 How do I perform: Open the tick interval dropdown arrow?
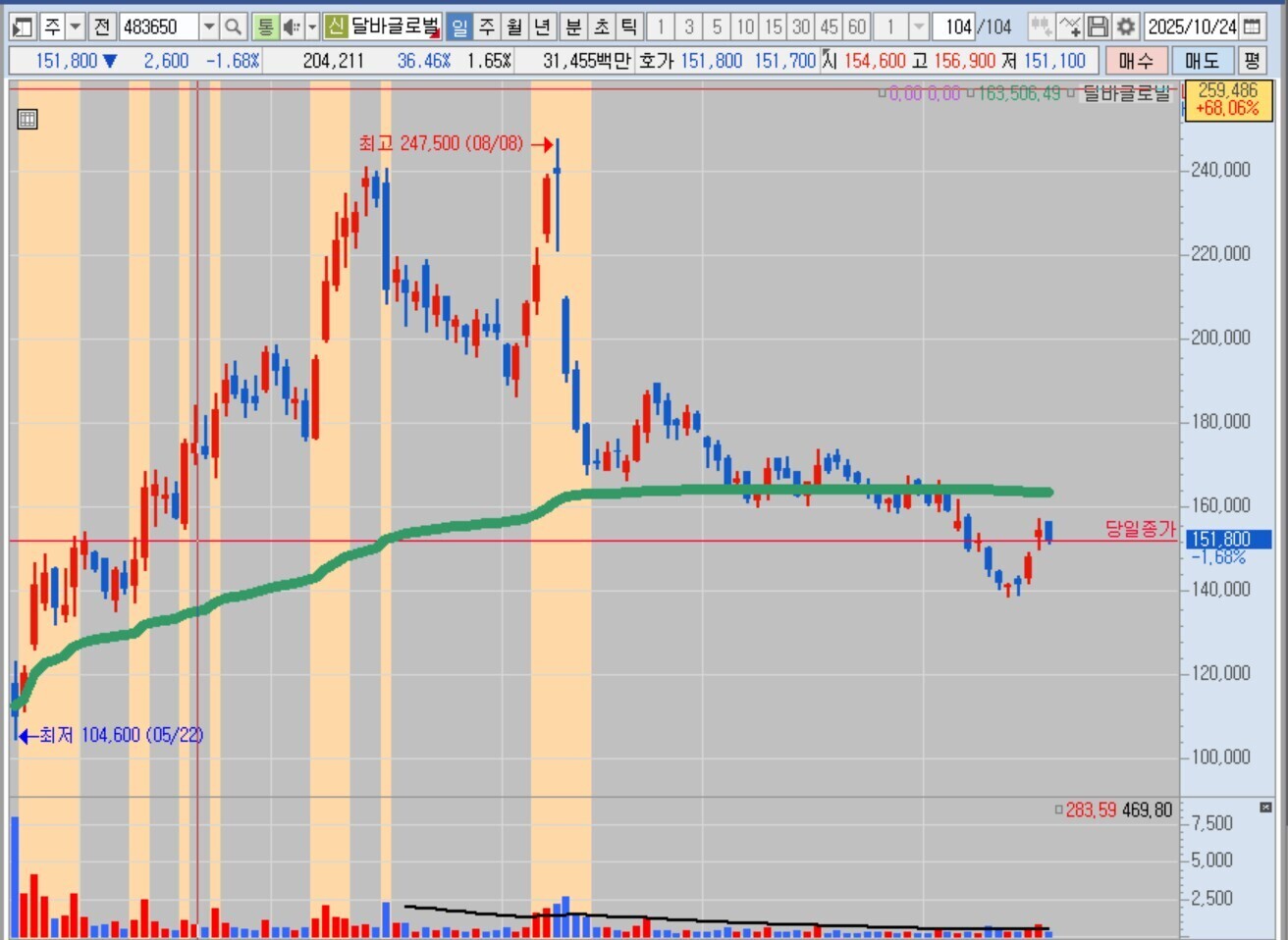(919, 26)
